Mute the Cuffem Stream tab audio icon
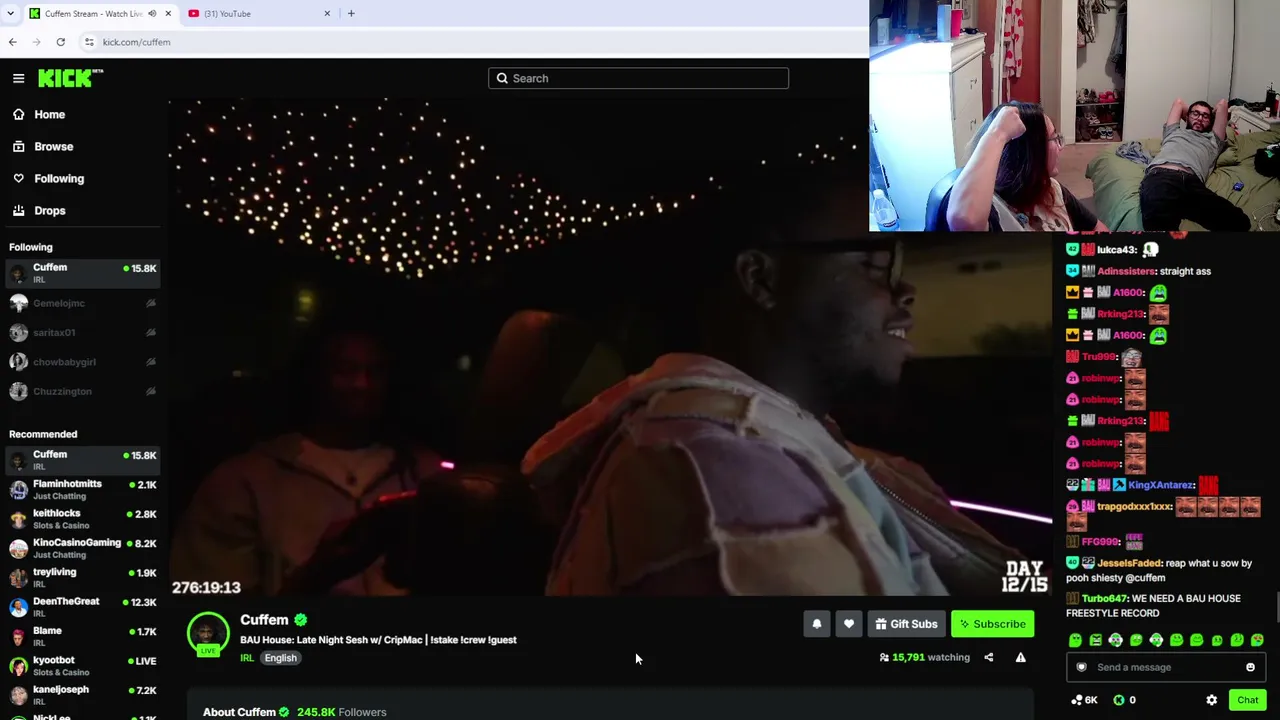This screenshot has height=720, width=1280. pyautogui.click(x=152, y=14)
